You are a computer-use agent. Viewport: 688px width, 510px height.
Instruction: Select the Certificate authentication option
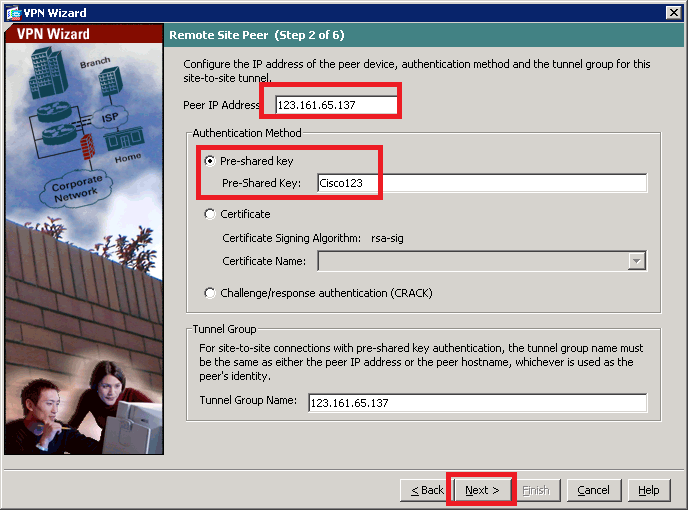point(210,214)
